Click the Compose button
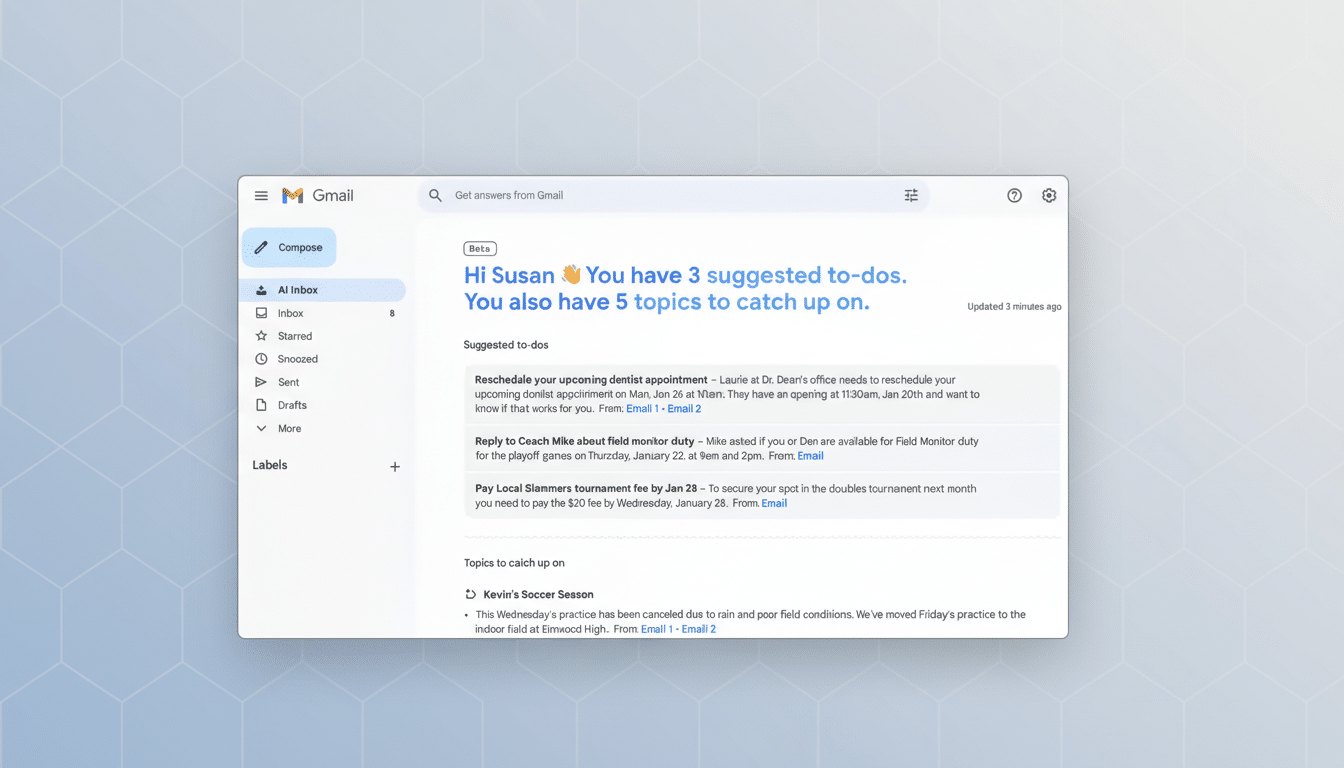 [289, 247]
